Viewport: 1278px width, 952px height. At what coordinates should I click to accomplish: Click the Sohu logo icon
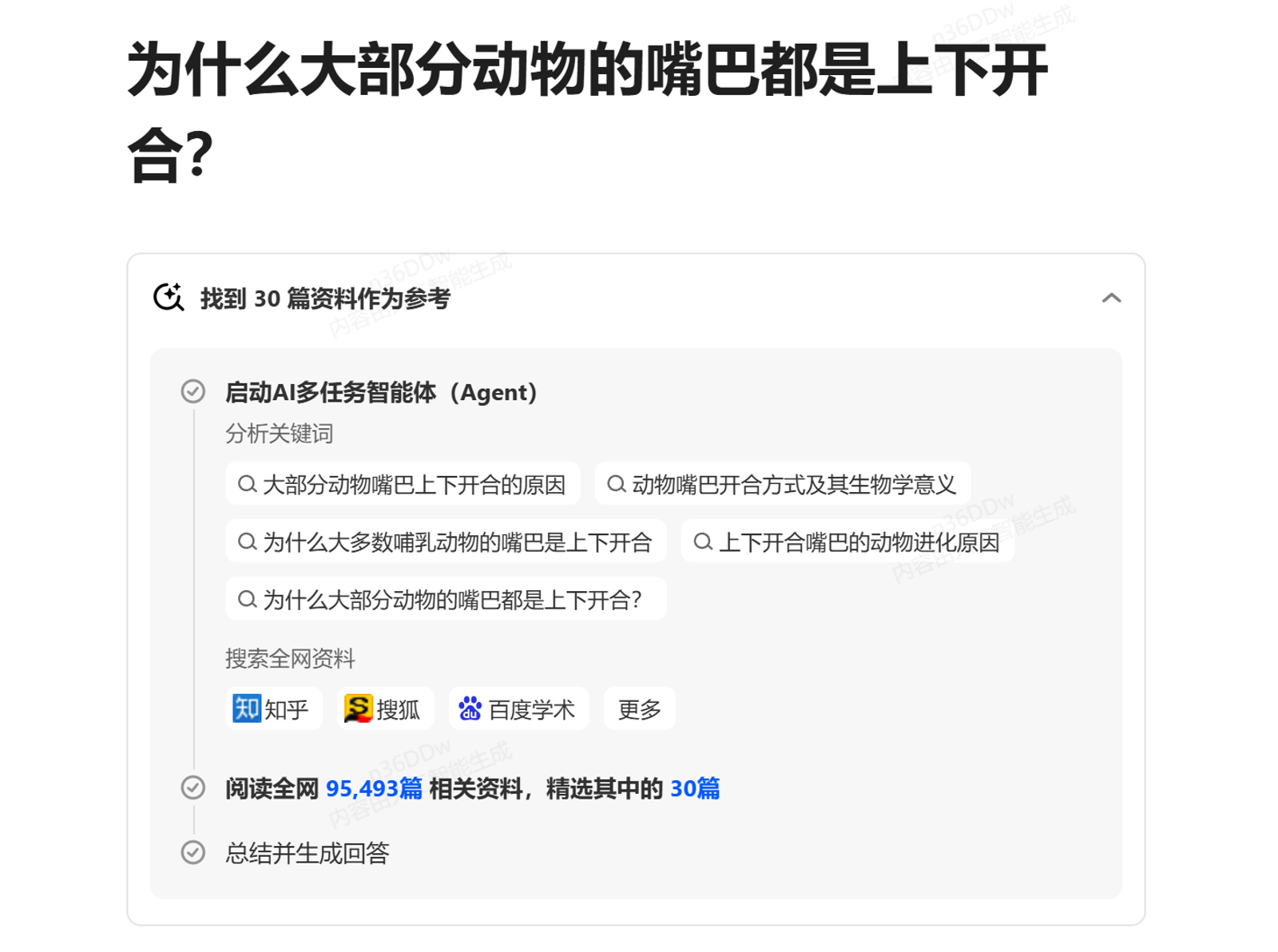point(358,708)
